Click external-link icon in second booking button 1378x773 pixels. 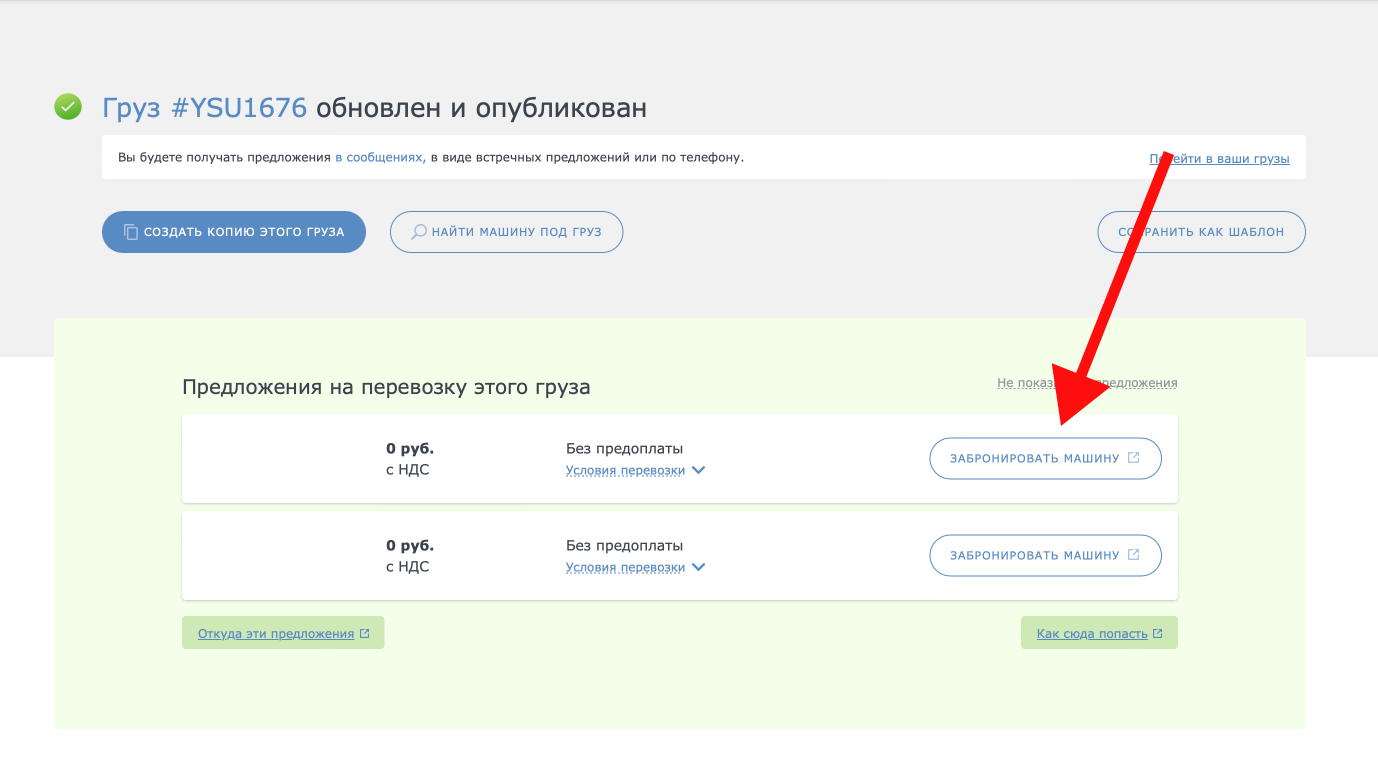point(1133,554)
